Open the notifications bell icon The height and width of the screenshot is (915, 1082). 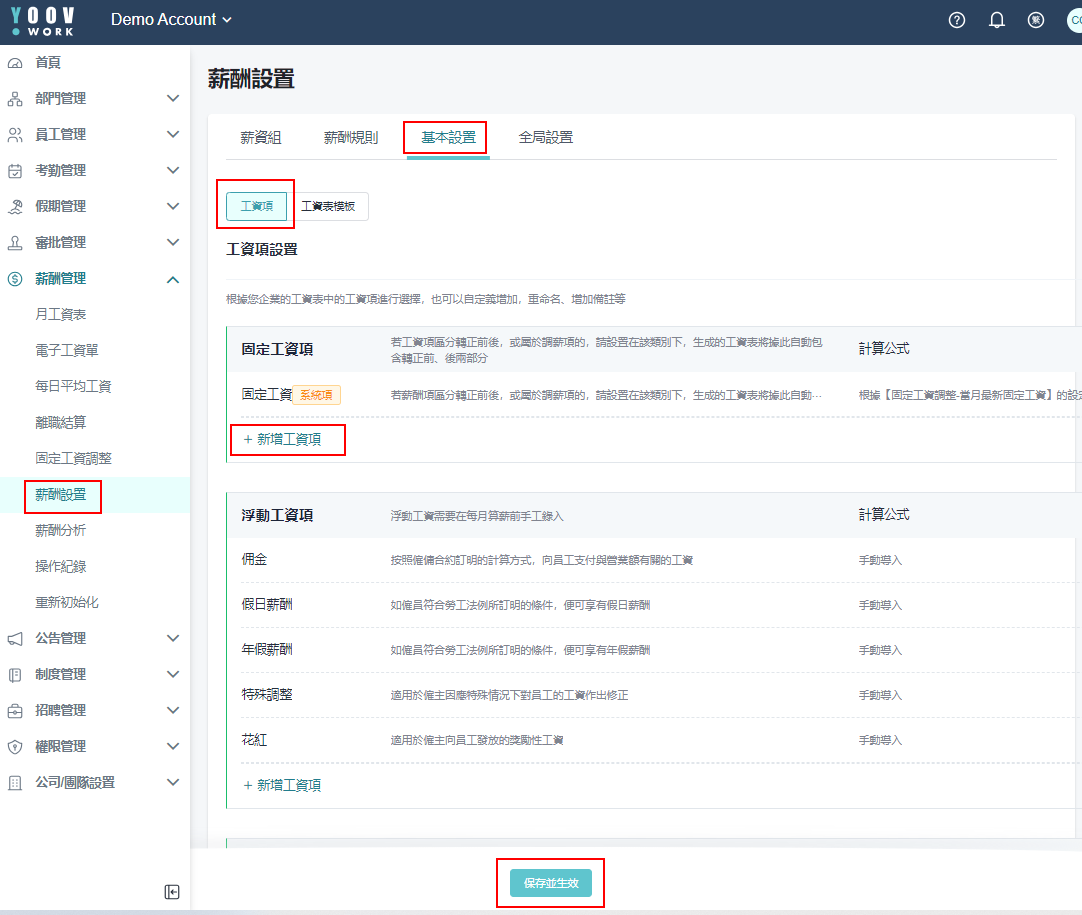[997, 20]
